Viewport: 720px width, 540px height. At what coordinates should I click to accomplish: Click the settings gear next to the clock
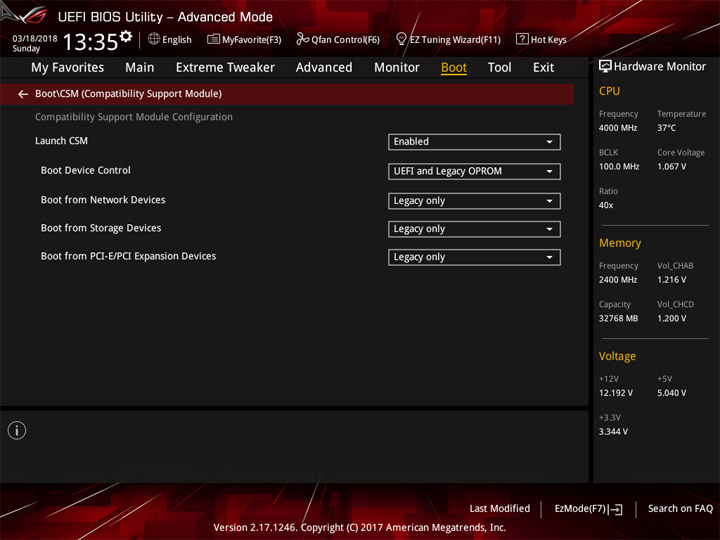[x=126, y=36]
